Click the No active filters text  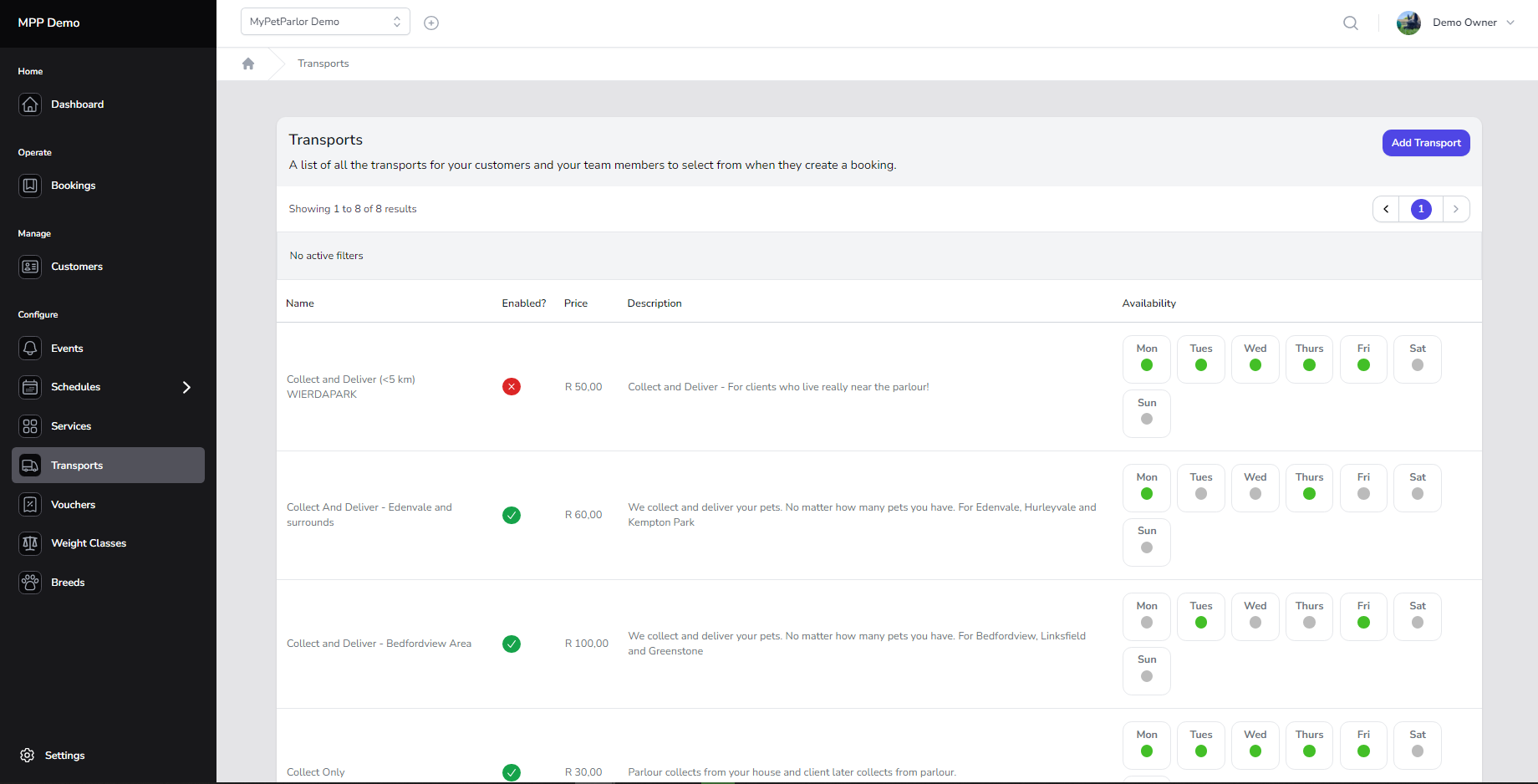click(327, 256)
